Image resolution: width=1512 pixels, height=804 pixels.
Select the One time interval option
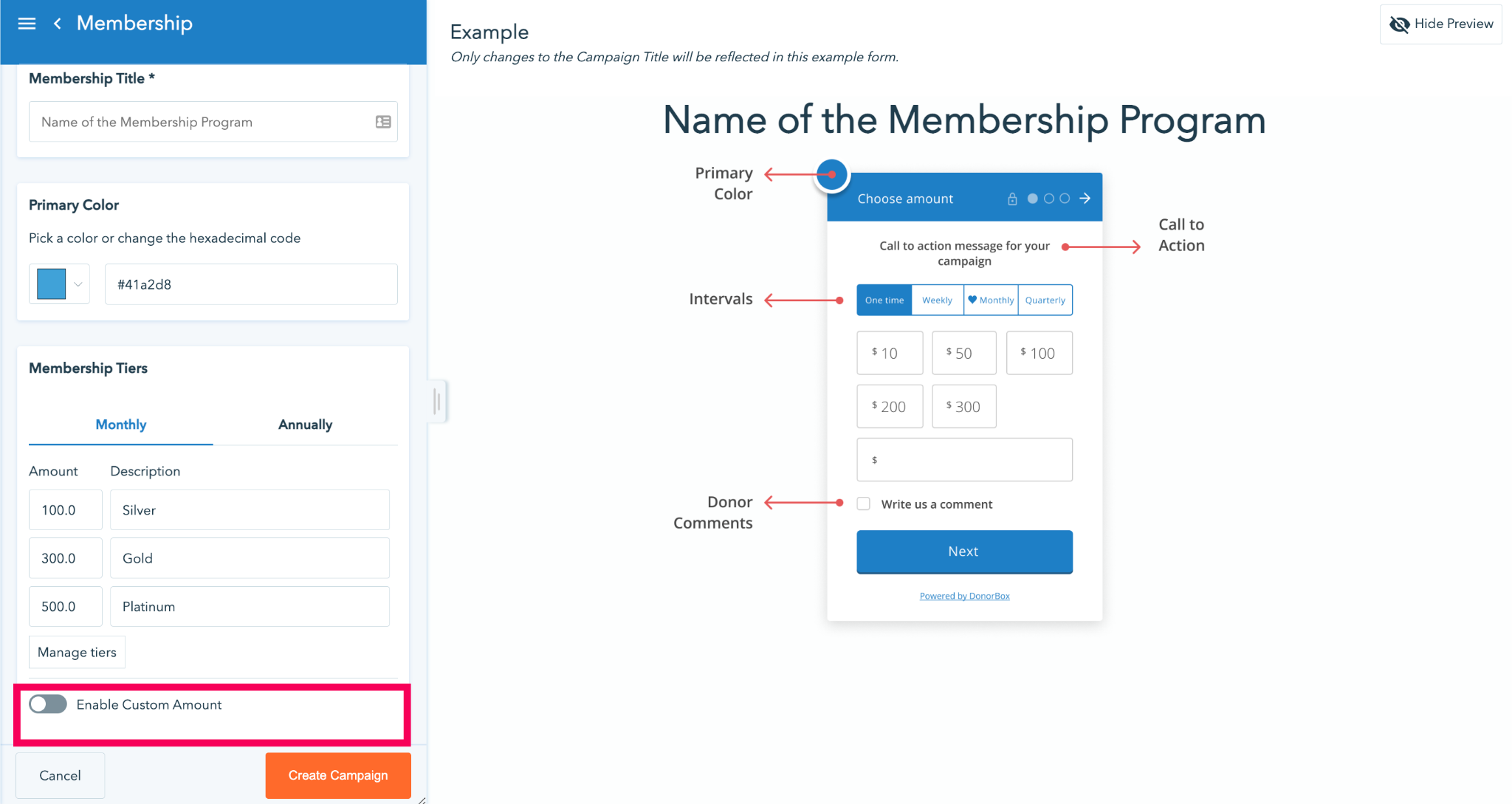884,300
